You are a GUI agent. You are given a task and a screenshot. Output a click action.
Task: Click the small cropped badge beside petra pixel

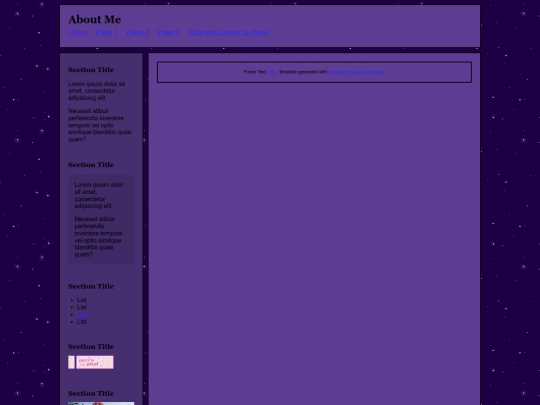71,362
